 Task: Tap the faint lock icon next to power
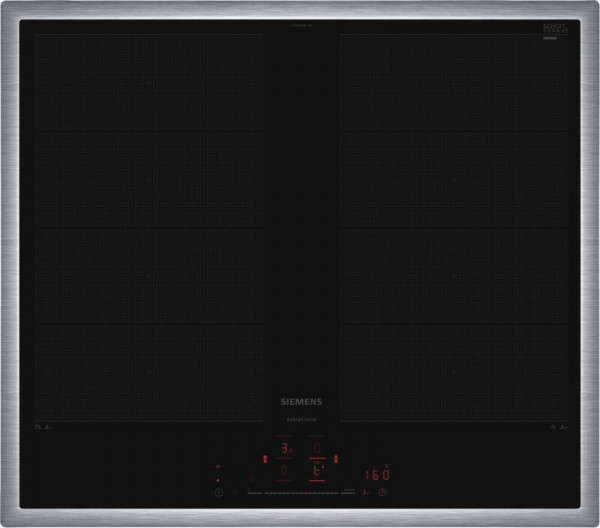(x=237, y=493)
